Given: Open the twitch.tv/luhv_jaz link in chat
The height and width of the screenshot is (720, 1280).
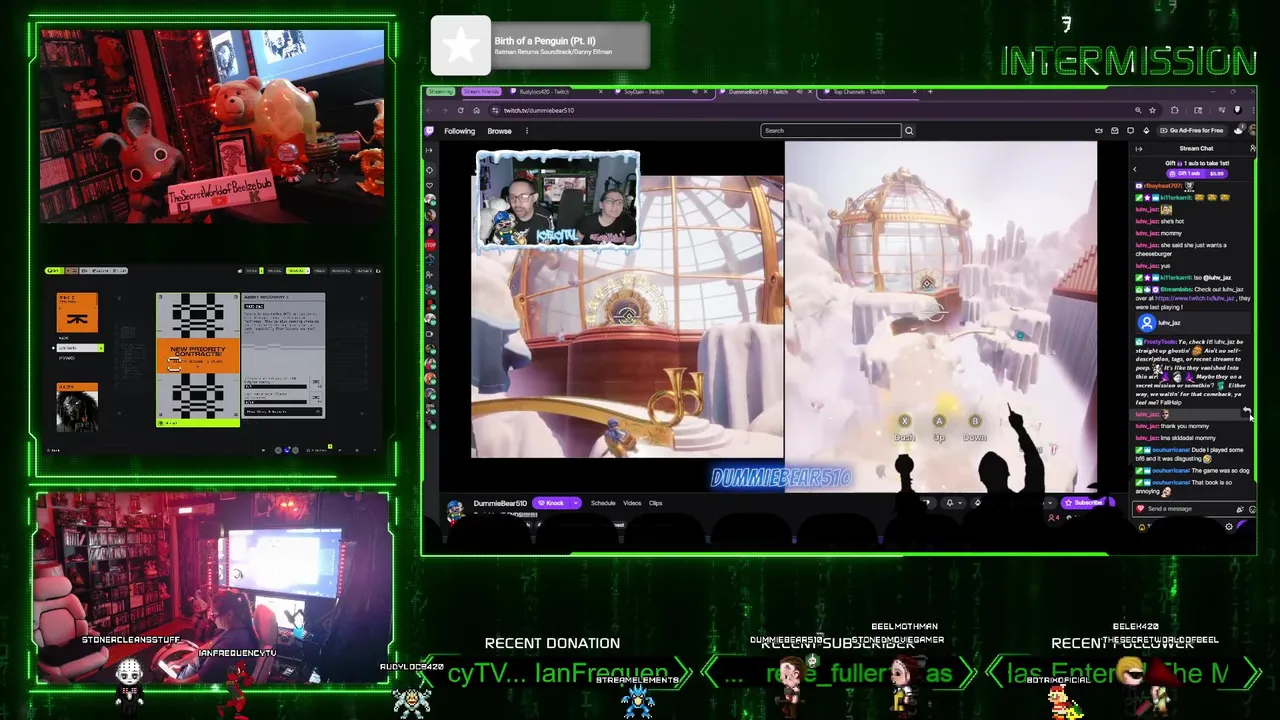Looking at the screenshot, I should 1193,298.
